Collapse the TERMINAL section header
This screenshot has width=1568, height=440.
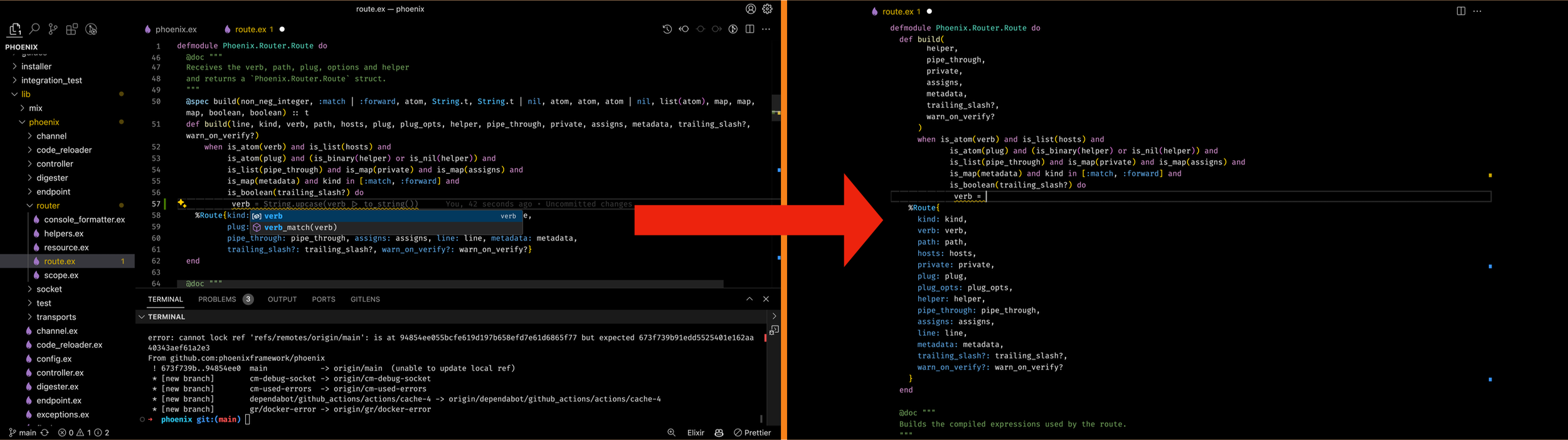click(142, 317)
